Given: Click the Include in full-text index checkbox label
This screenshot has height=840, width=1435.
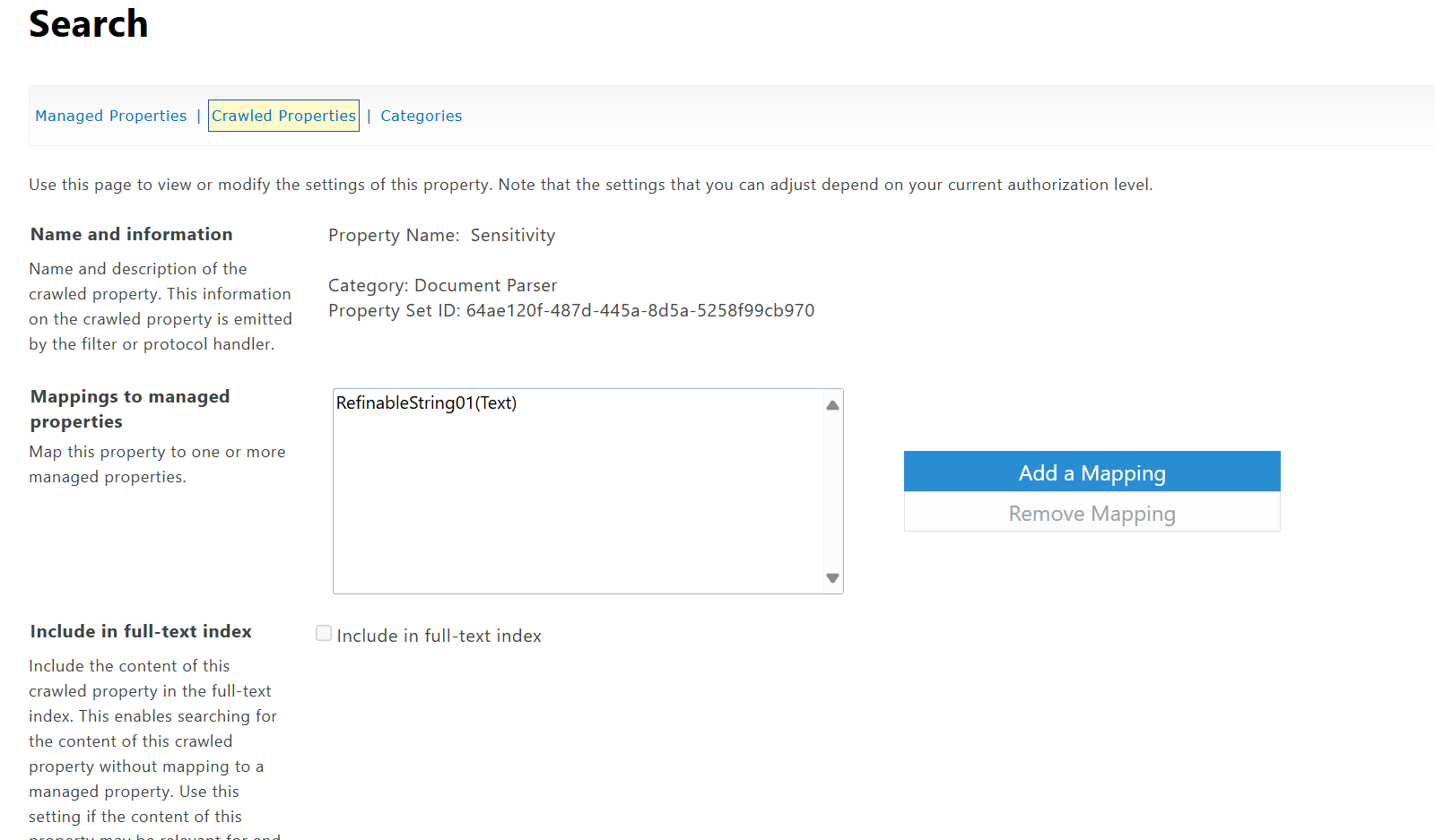Looking at the screenshot, I should coord(439,636).
